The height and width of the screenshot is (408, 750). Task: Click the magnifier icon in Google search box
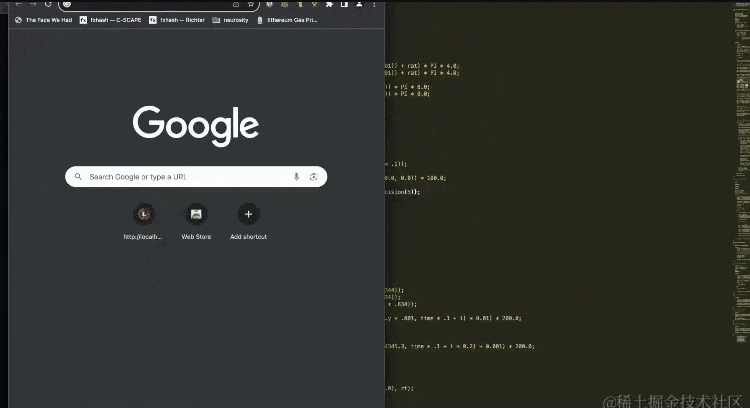click(78, 176)
